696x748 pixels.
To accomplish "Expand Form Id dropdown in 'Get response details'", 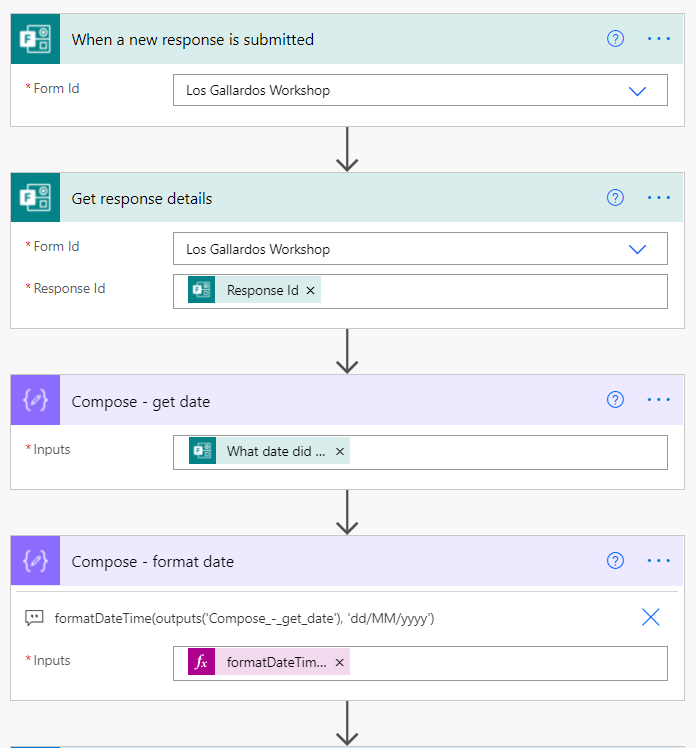I will pos(637,249).
